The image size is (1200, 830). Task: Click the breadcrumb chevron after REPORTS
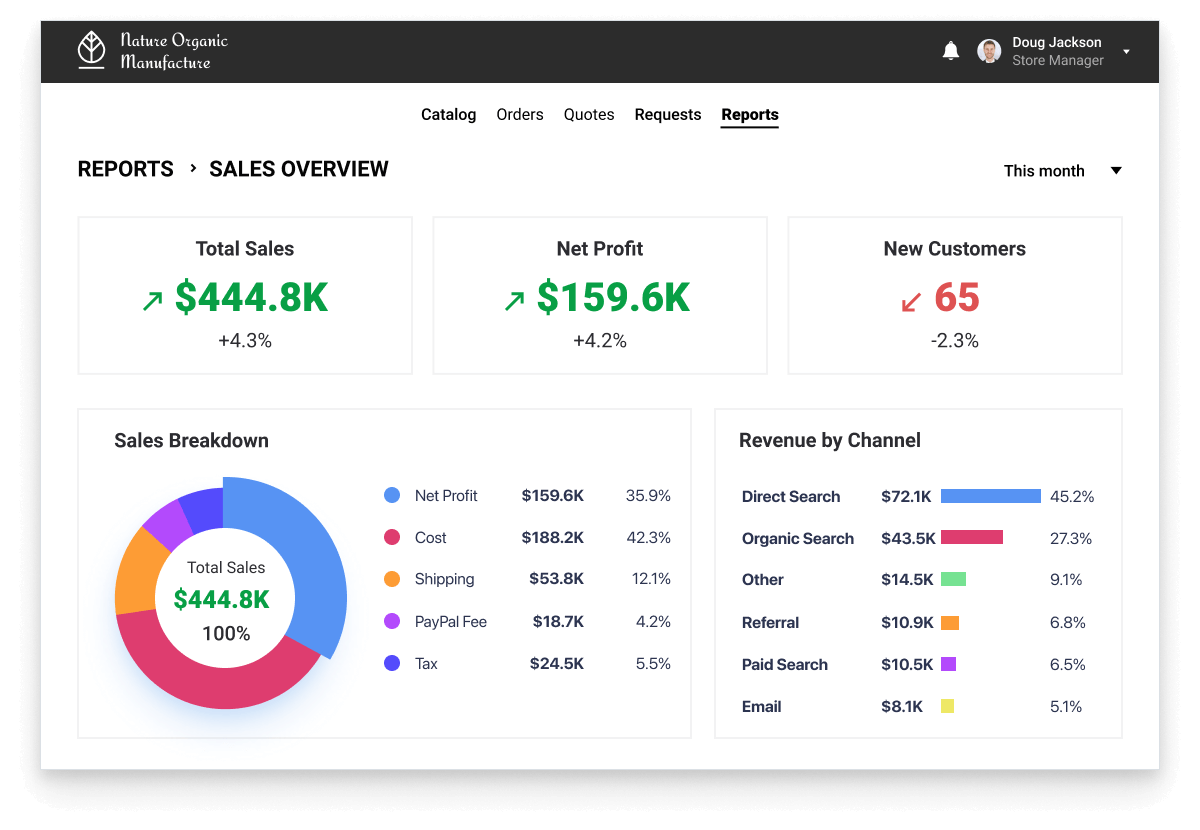point(193,169)
